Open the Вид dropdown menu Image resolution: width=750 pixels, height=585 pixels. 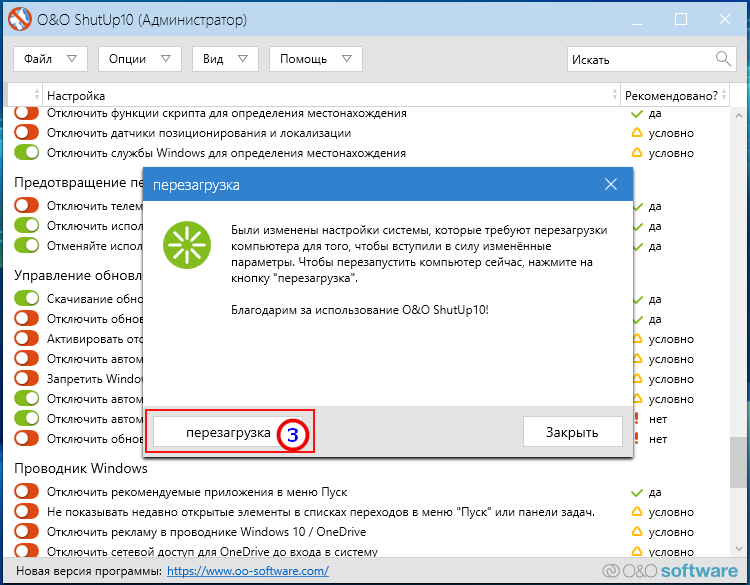coord(225,59)
